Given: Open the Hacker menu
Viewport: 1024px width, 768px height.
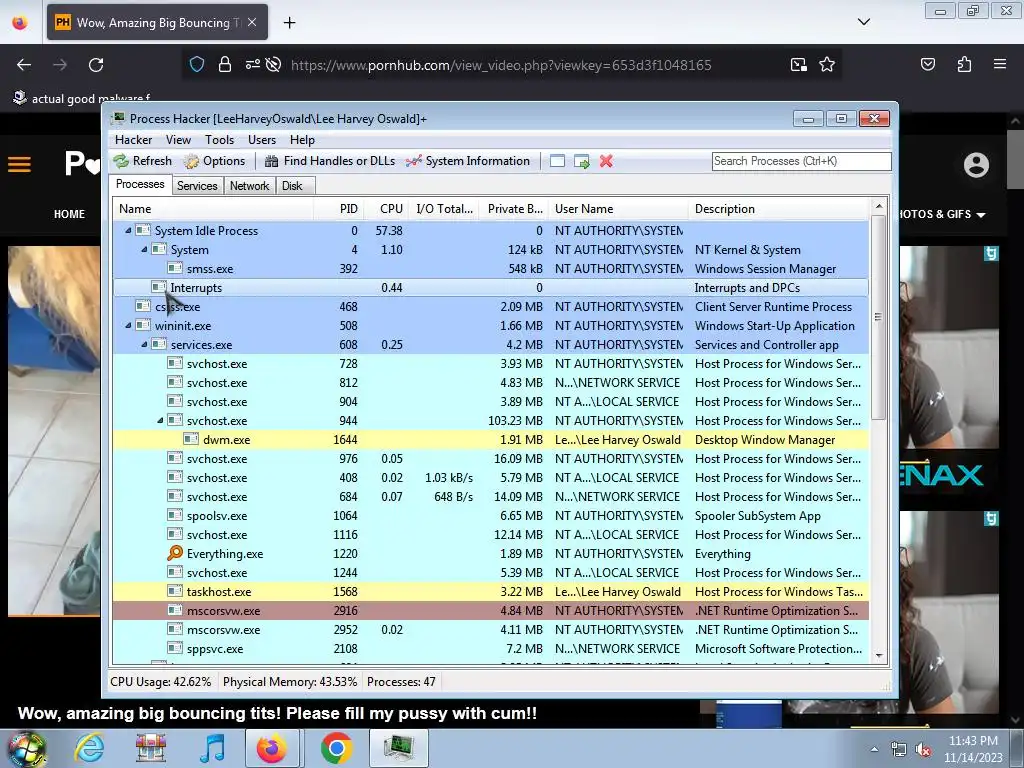Looking at the screenshot, I should coord(133,140).
